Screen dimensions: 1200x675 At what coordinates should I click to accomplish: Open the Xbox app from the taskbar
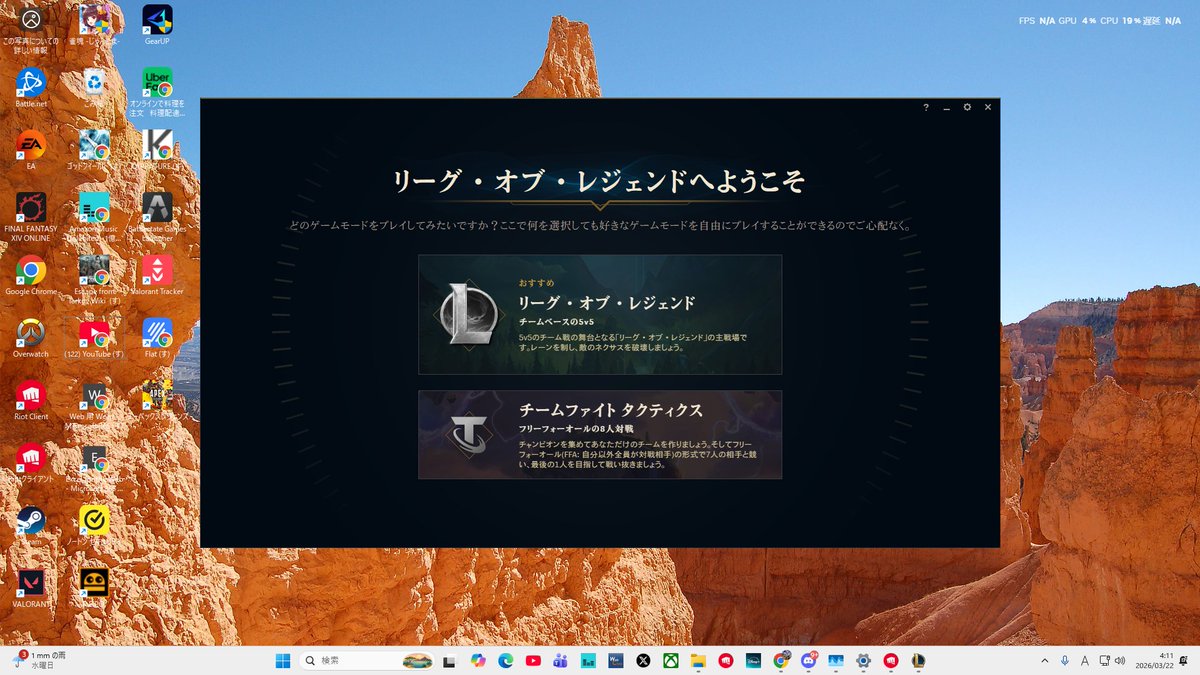point(670,660)
